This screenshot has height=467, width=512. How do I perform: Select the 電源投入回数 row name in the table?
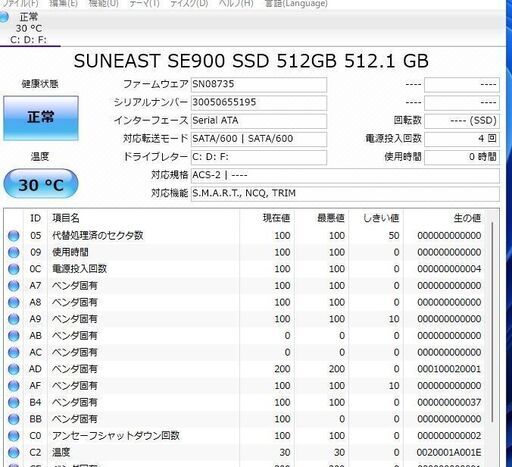pyautogui.click(x=79, y=269)
